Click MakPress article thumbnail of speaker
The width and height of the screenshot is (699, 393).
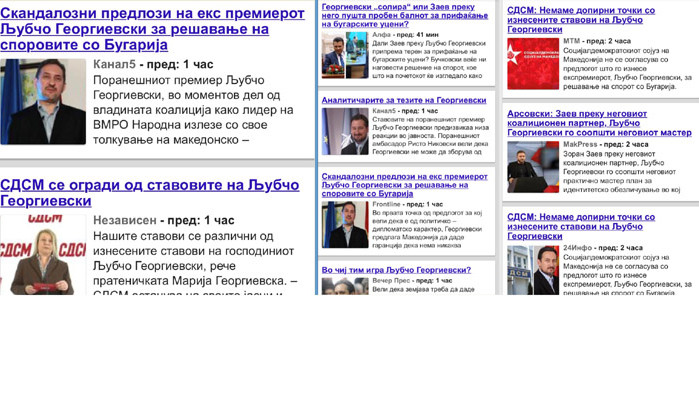533,167
